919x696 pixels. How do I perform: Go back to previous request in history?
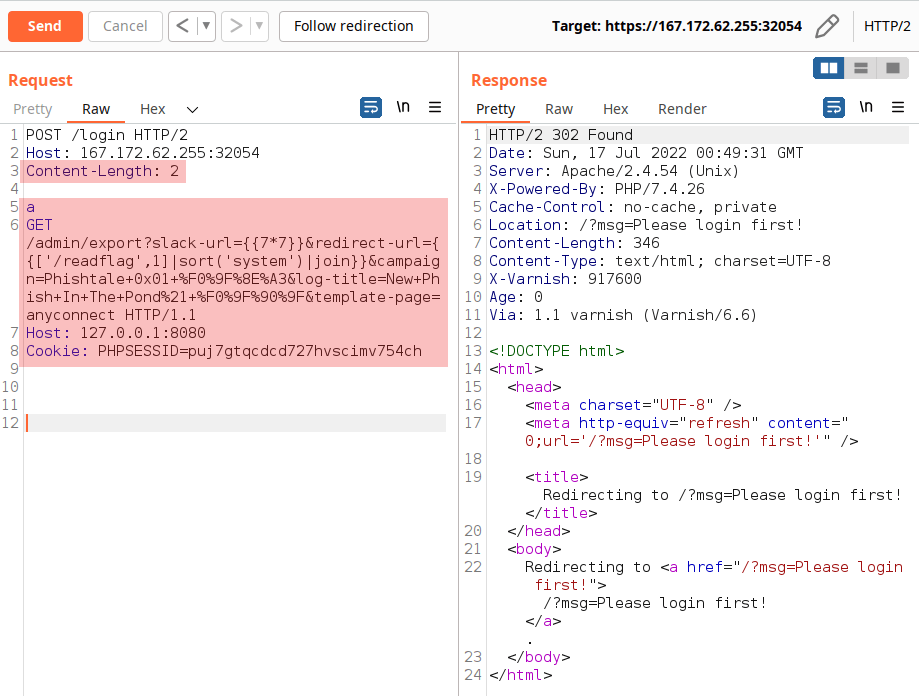[x=183, y=26]
